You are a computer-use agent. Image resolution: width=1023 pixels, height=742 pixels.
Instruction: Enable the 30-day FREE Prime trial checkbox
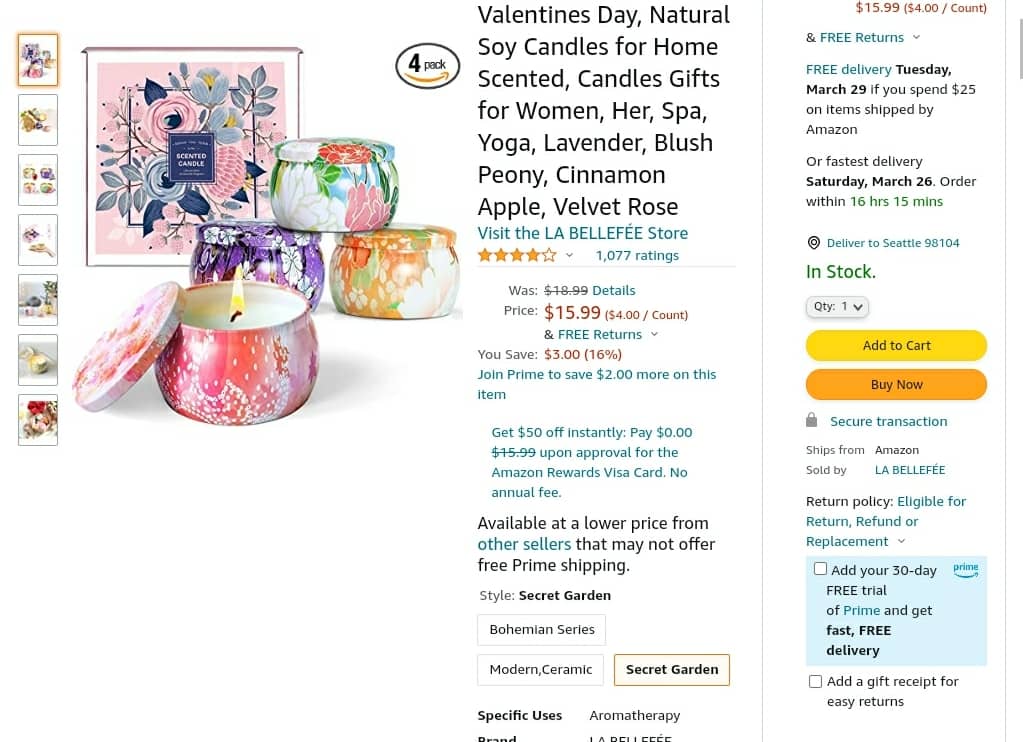click(820, 568)
